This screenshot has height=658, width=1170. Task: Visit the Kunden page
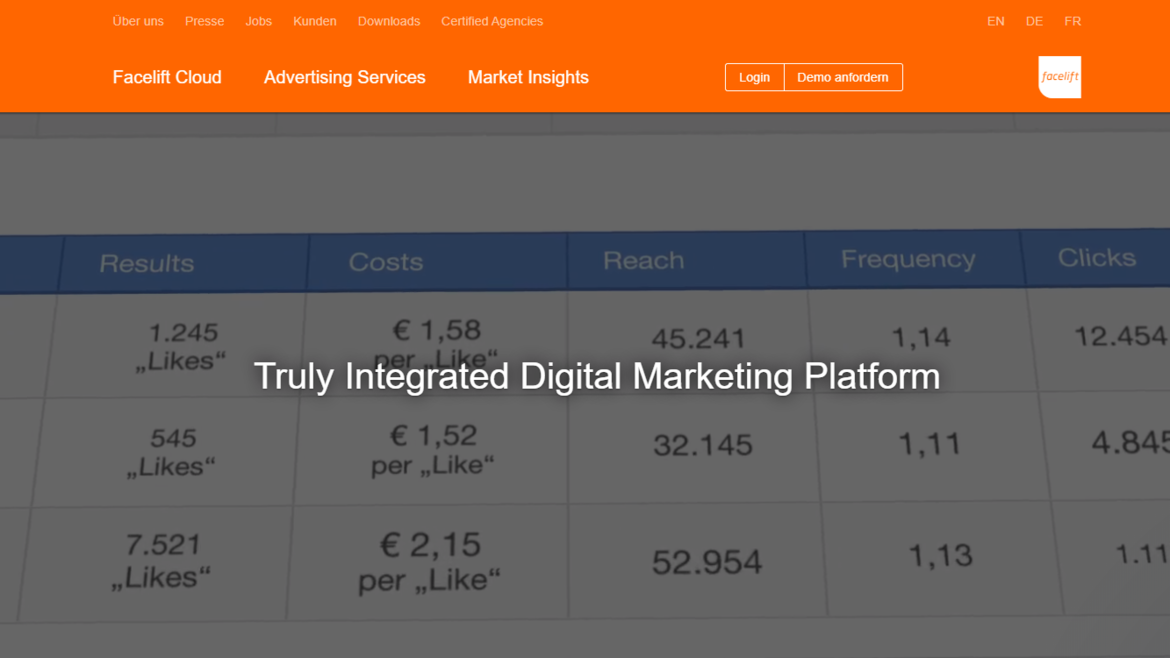pyautogui.click(x=314, y=21)
